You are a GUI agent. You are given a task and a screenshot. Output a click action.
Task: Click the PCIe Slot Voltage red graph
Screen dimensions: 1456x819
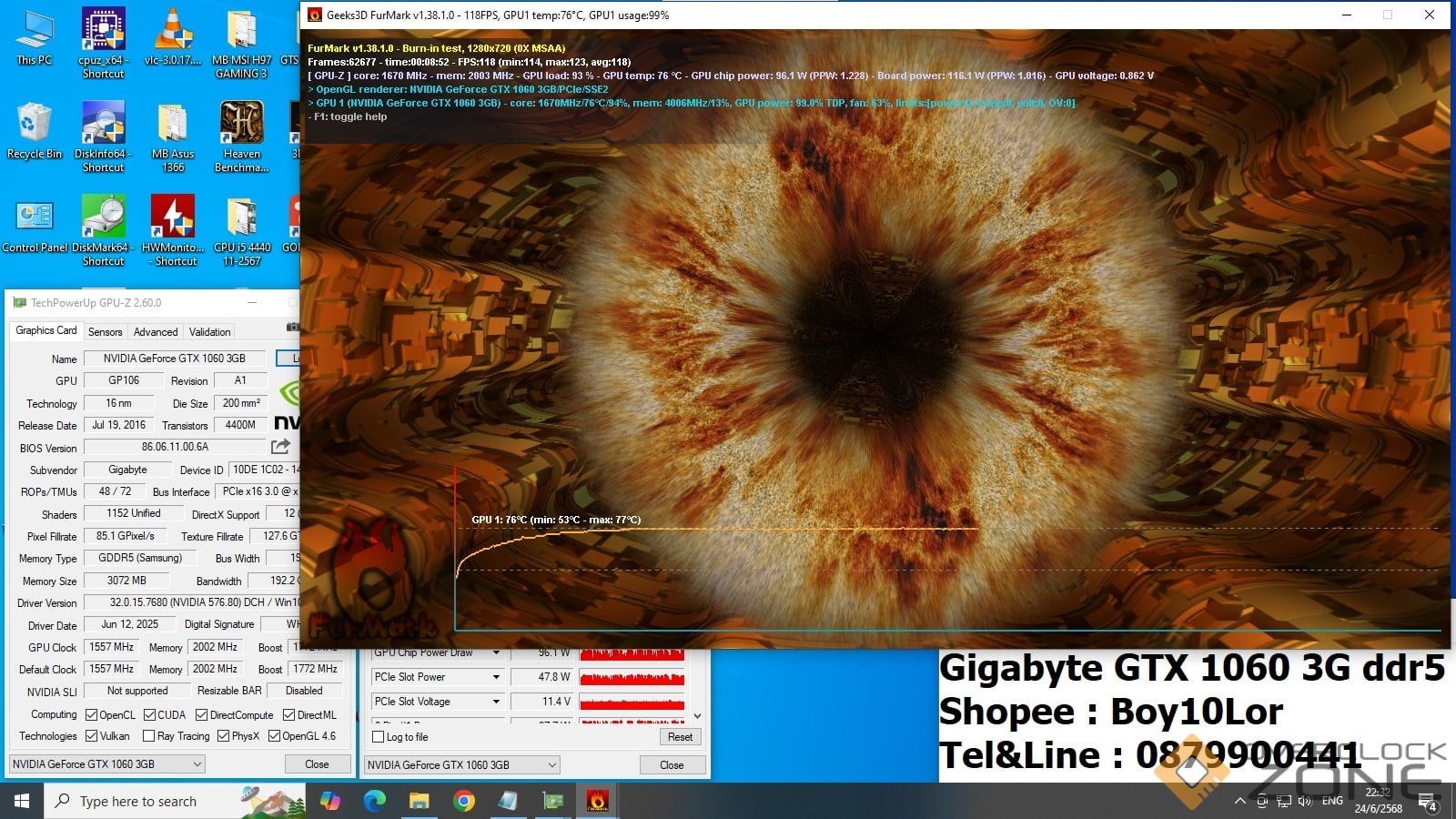(x=632, y=702)
